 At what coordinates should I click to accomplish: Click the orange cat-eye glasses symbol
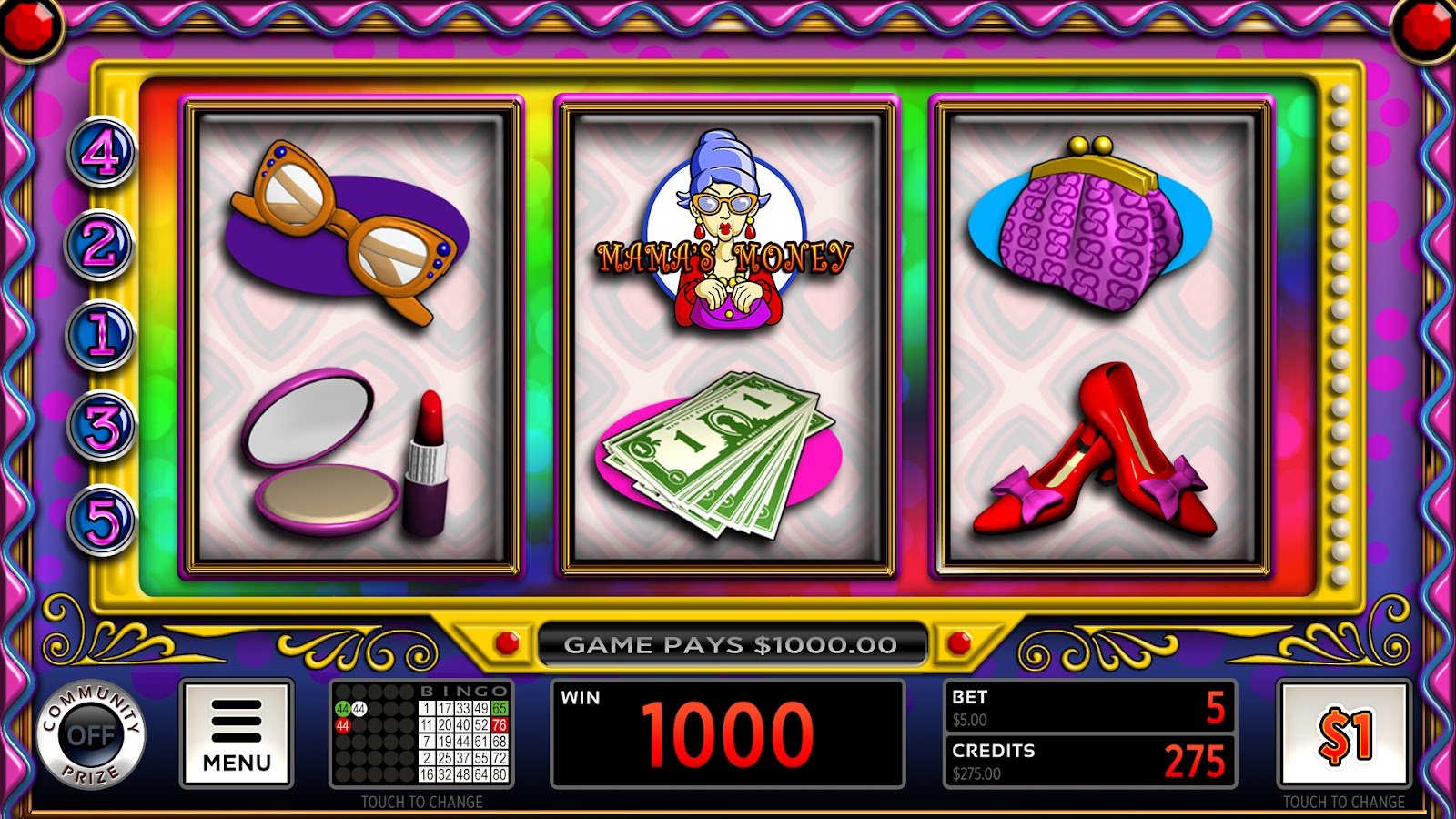point(347,231)
